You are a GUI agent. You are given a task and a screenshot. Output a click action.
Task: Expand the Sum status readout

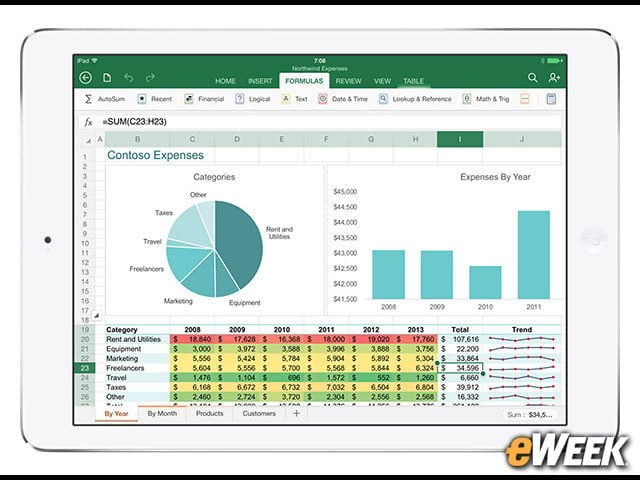[x=529, y=415]
